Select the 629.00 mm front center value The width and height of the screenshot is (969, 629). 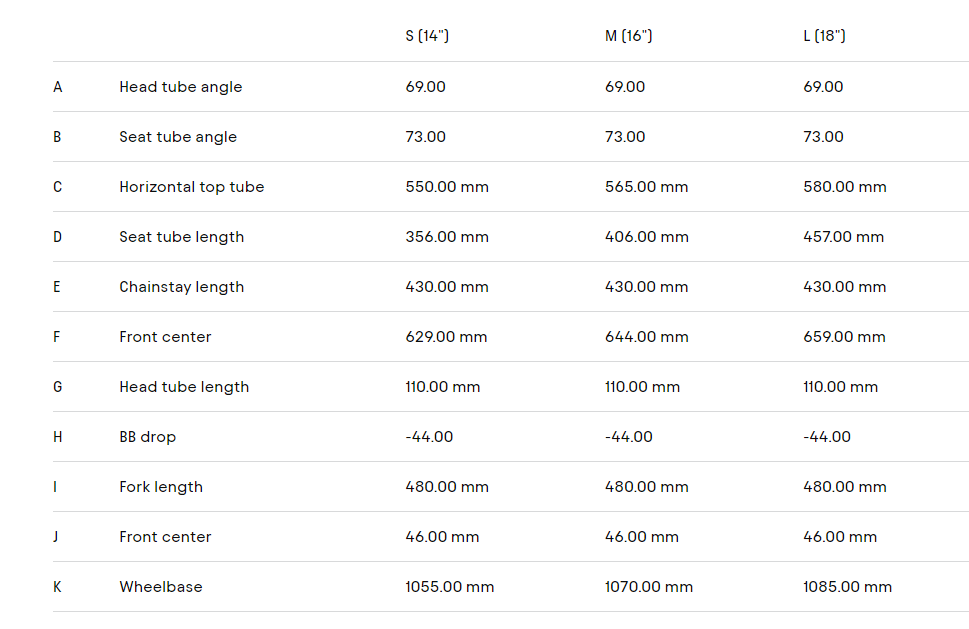[x=446, y=337]
